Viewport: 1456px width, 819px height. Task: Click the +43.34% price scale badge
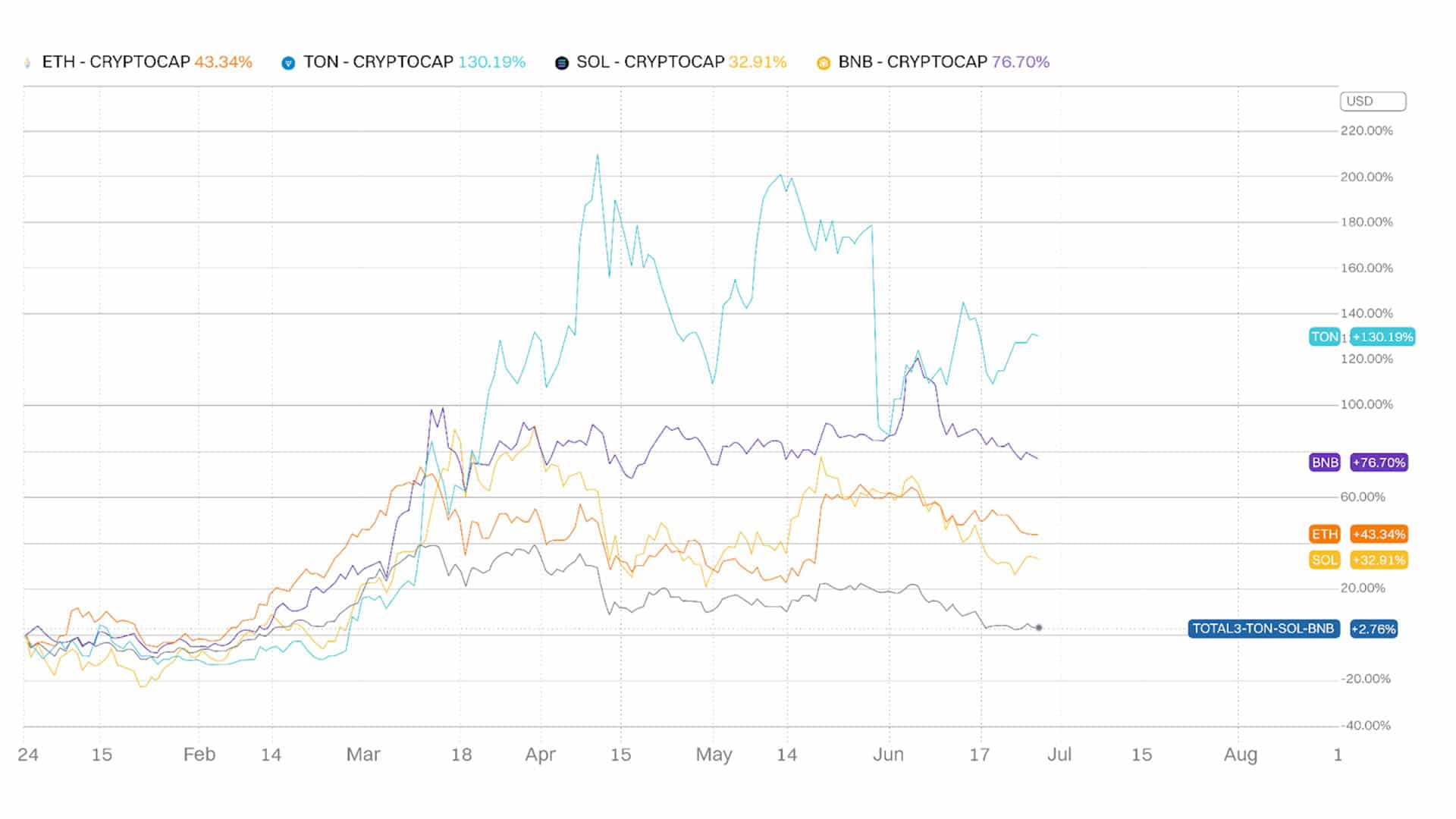click(1379, 535)
